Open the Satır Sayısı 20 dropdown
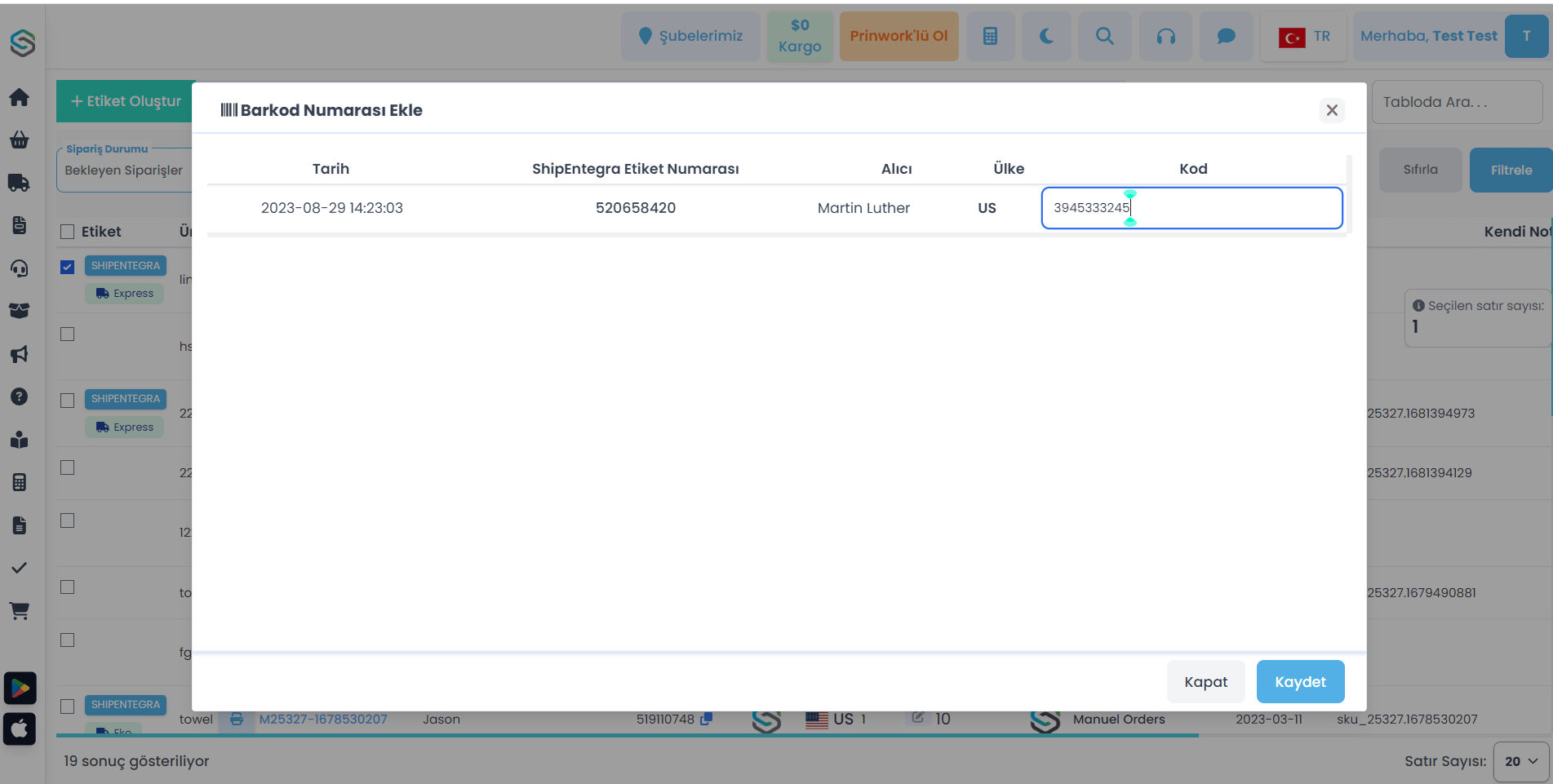 (1521, 761)
